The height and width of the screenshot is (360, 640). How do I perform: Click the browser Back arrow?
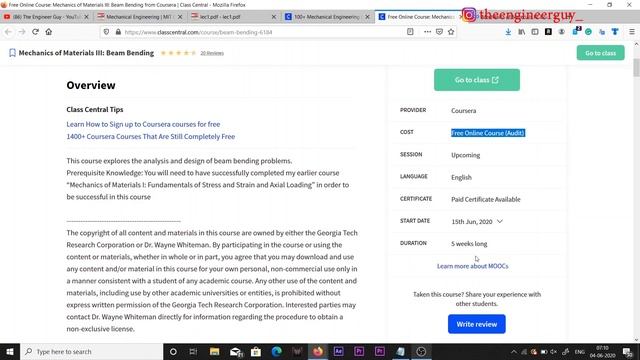(8, 32)
